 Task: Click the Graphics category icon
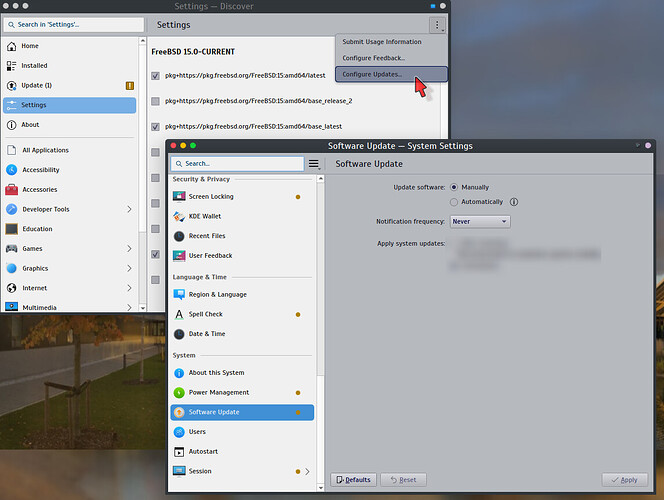[11, 268]
